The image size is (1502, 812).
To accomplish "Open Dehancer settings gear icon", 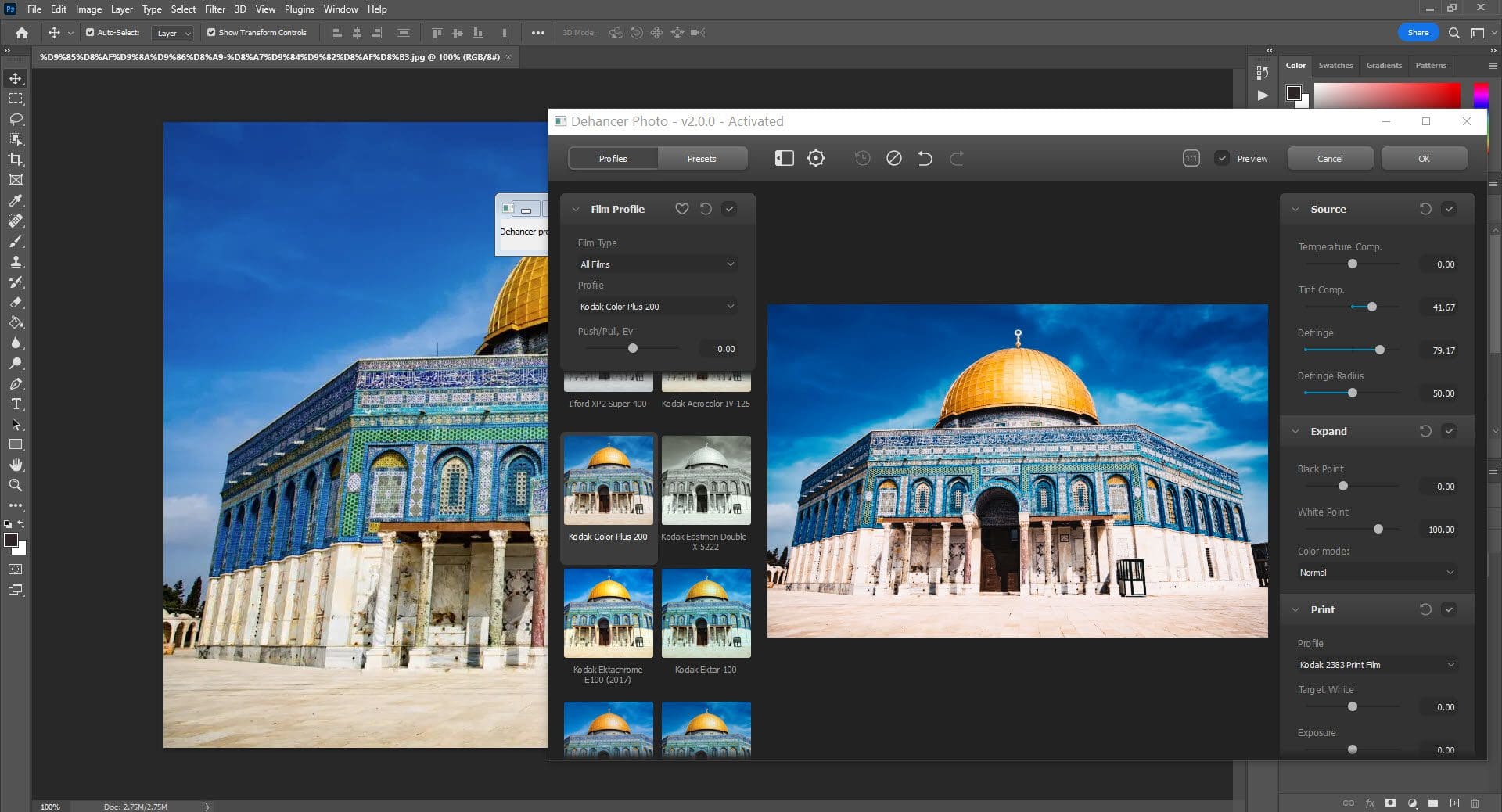I will 816,159.
